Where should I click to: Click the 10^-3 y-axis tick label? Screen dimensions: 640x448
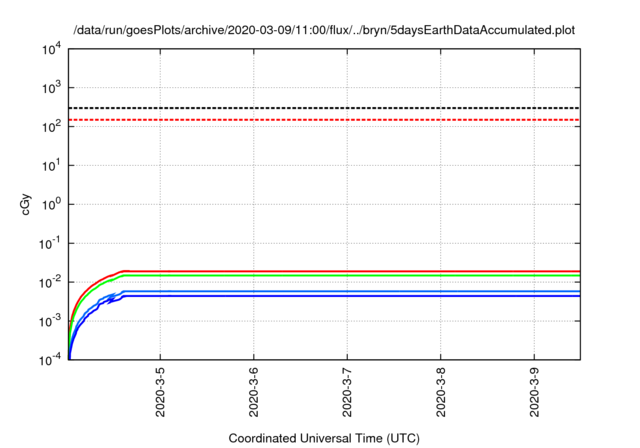click(x=51, y=322)
